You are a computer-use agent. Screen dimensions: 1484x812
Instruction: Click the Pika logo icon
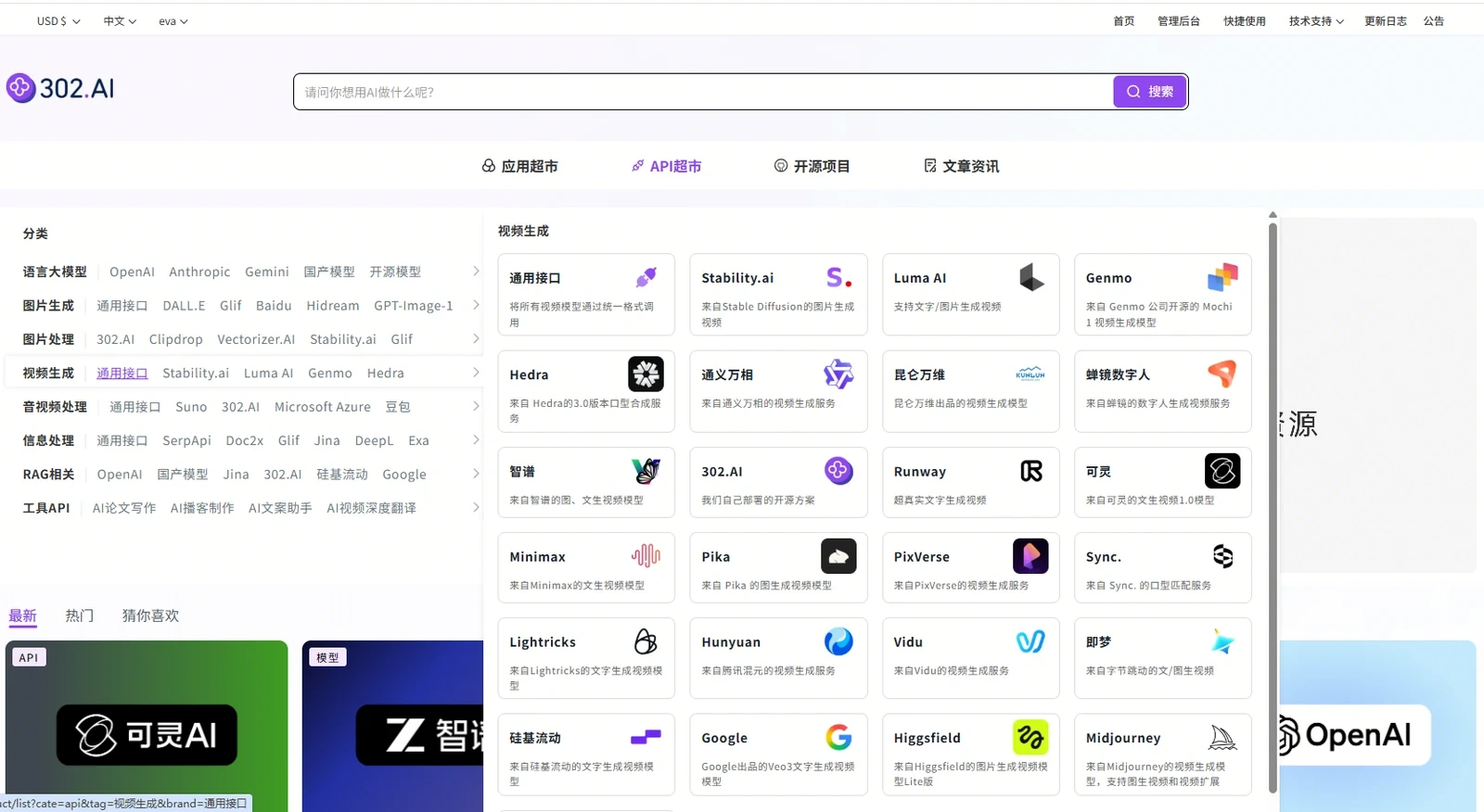click(838, 556)
